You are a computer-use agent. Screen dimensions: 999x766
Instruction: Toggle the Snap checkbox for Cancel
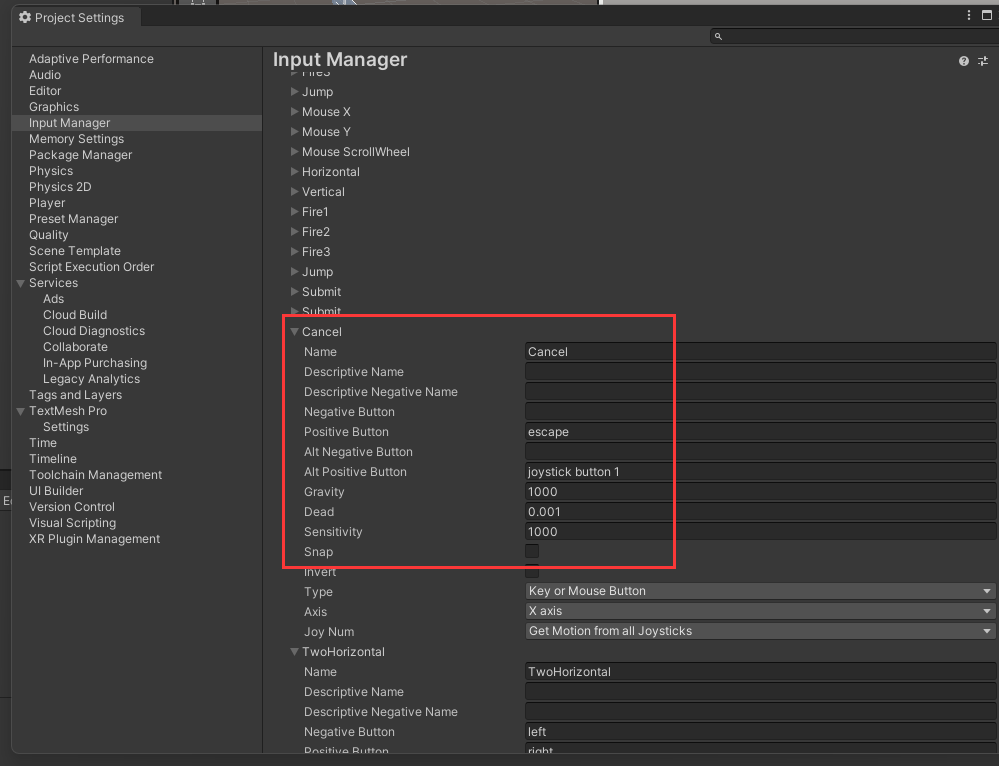[532, 551]
